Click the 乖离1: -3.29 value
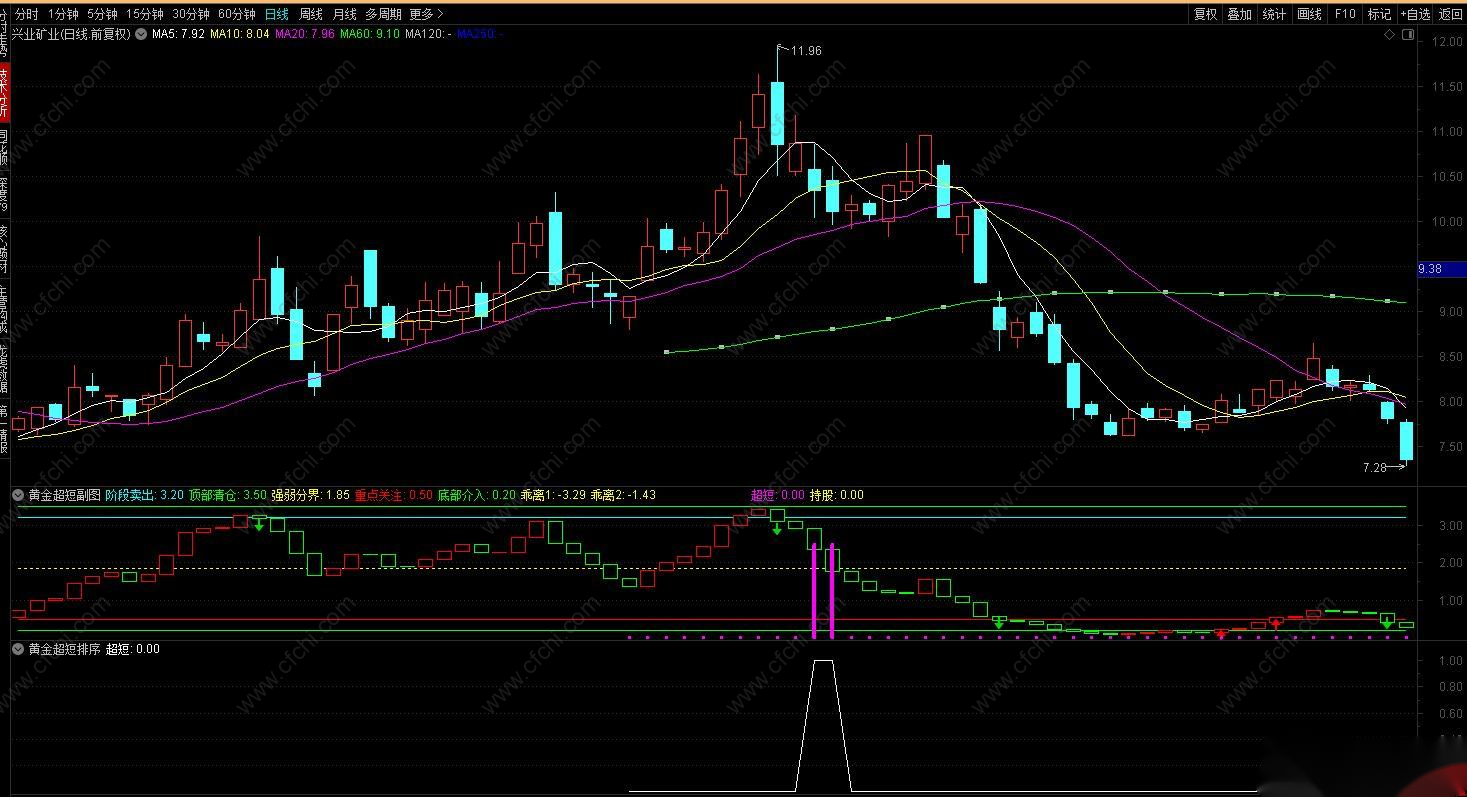1467x797 pixels. pyautogui.click(x=553, y=495)
